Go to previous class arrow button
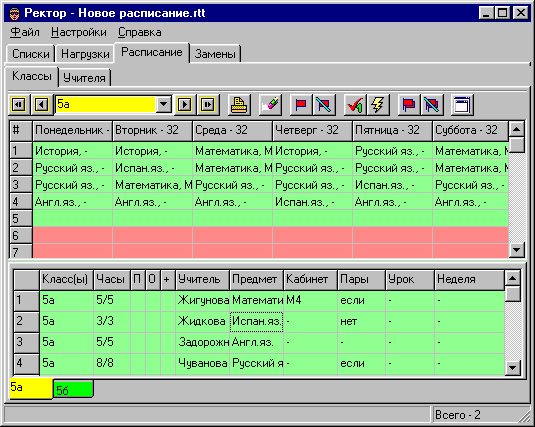 pyautogui.click(x=42, y=104)
